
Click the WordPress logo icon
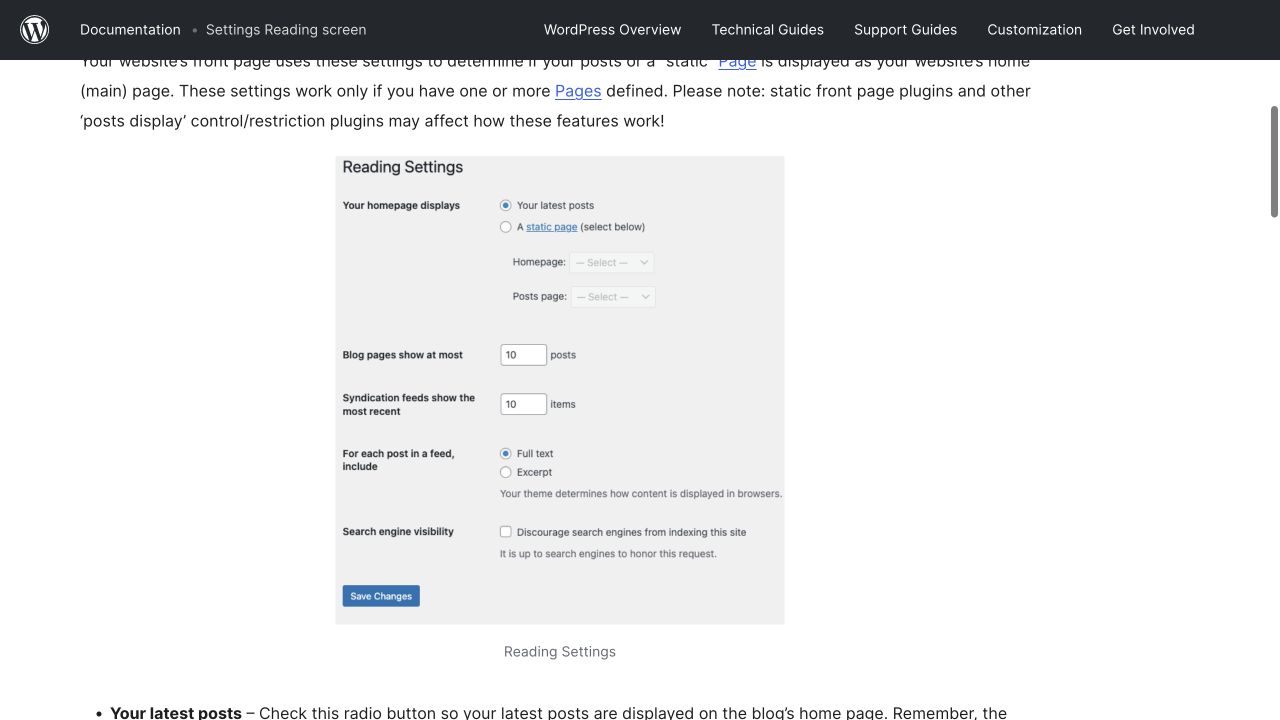35,30
